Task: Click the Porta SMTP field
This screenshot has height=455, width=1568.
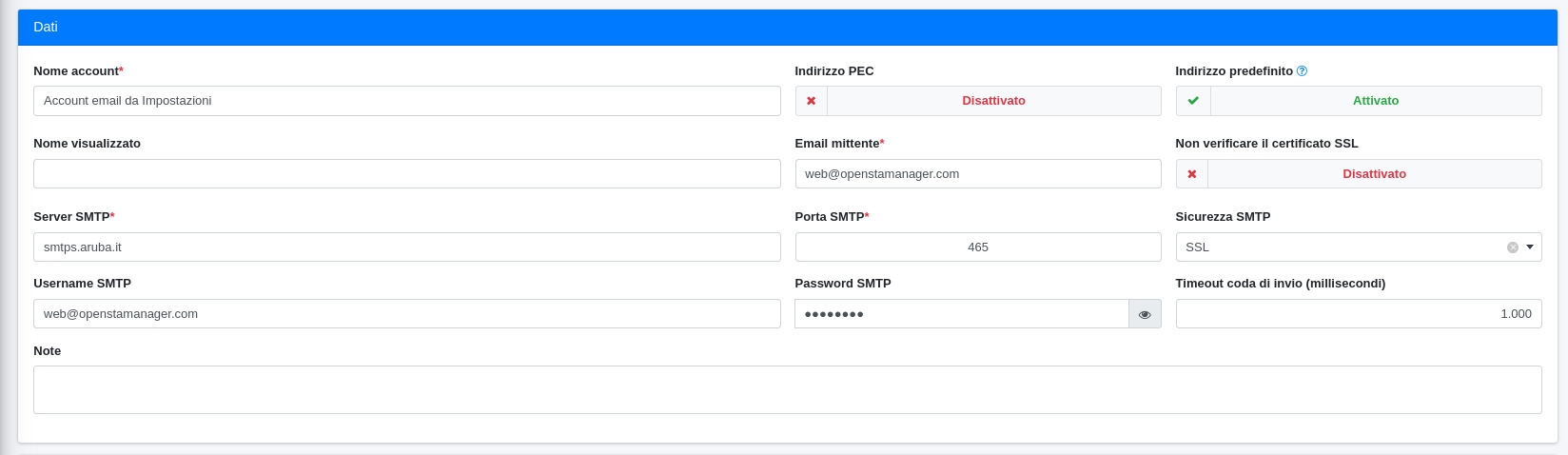Action: tap(977, 247)
